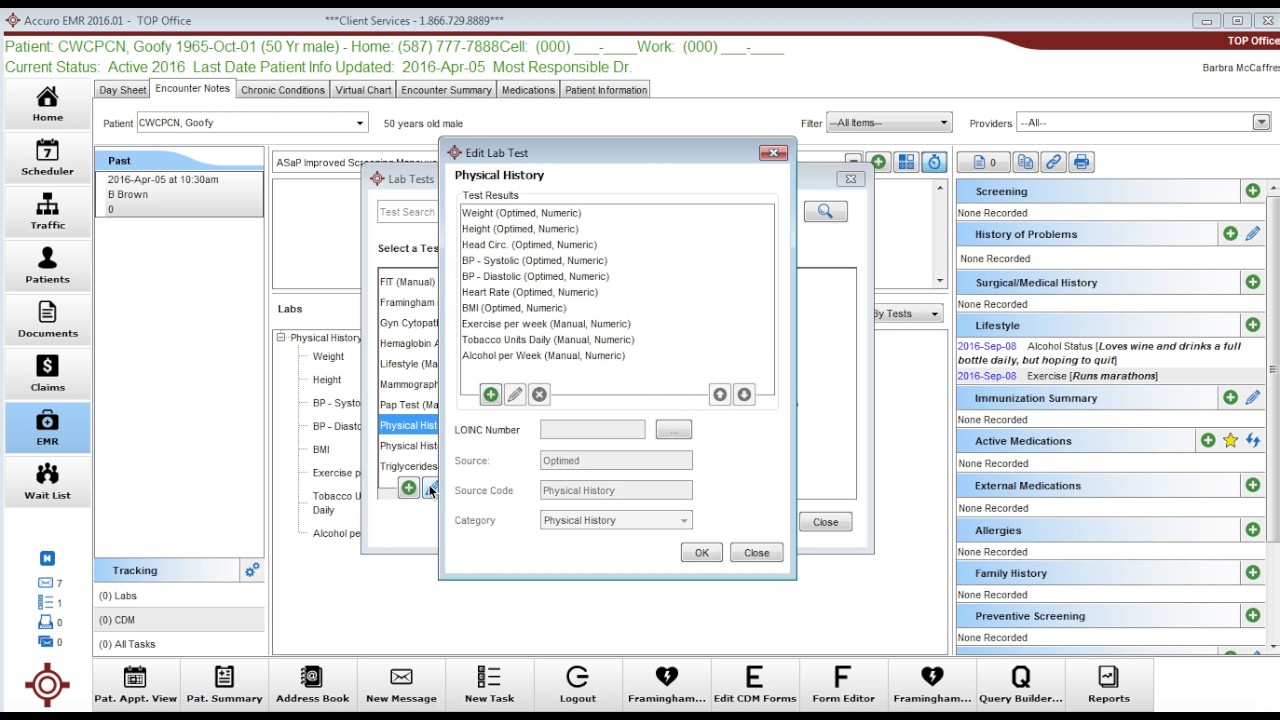The image size is (1280, 720).
Task: Open Documents from the sidebar
Action: click(x=47, y=319)
